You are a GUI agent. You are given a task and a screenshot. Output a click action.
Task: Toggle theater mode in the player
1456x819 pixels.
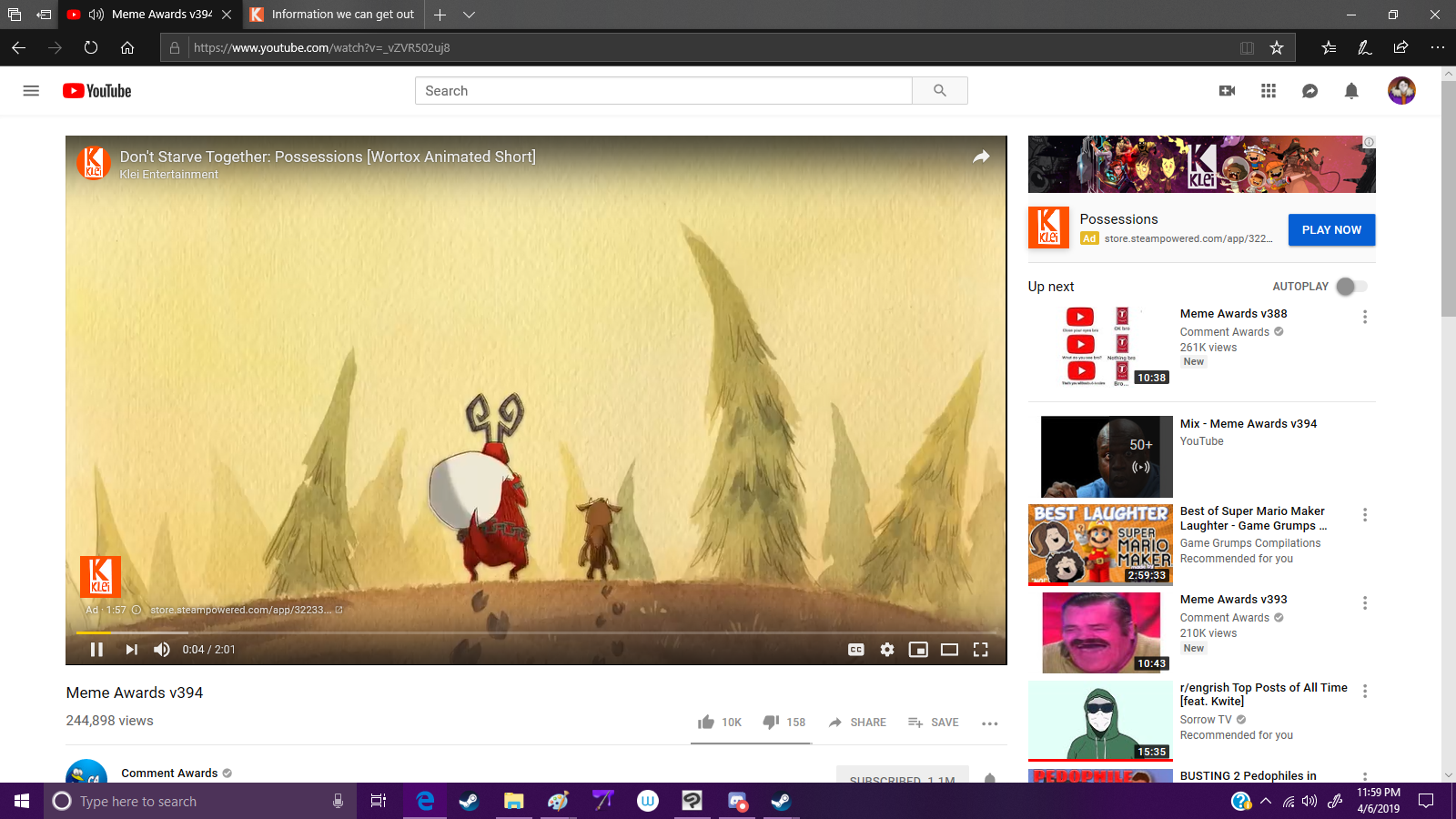pyautogui.click(x=949, y=650)
